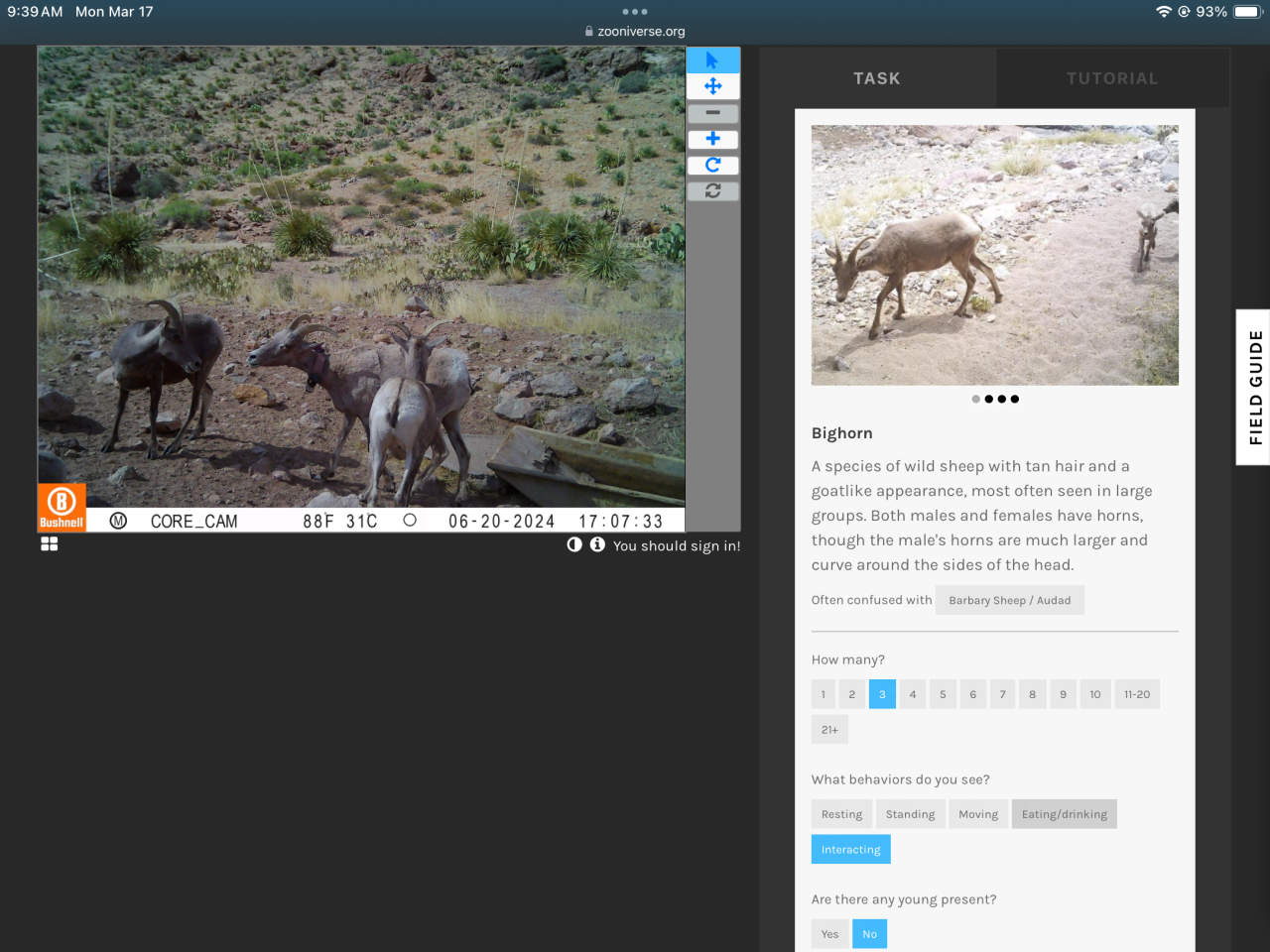The image size is (1270, 952).
Task: Select the pointer annotation tool
Action: pyautogui.click(x=712, y=59)
